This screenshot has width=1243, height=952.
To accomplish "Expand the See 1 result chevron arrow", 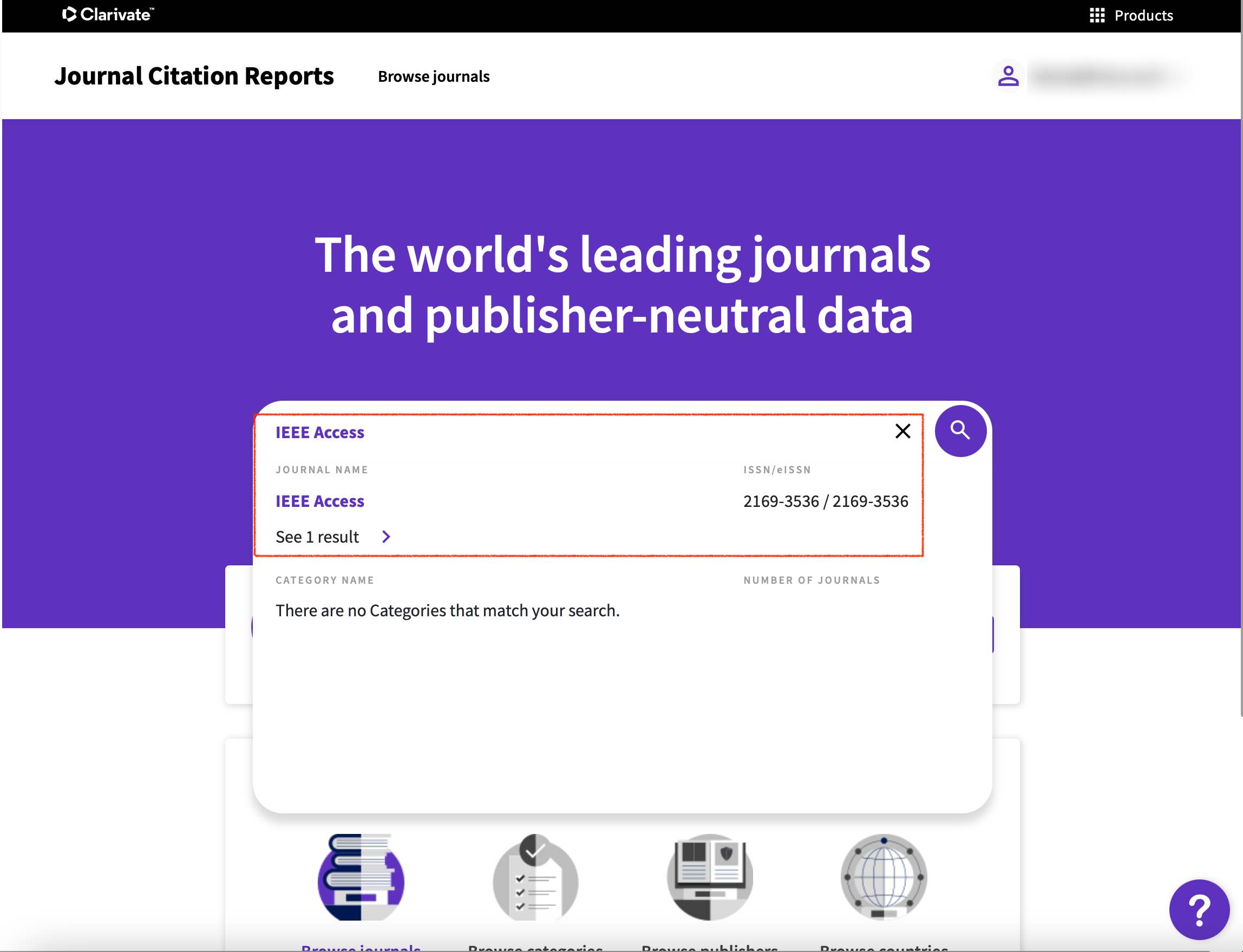I will pos(387,536).
